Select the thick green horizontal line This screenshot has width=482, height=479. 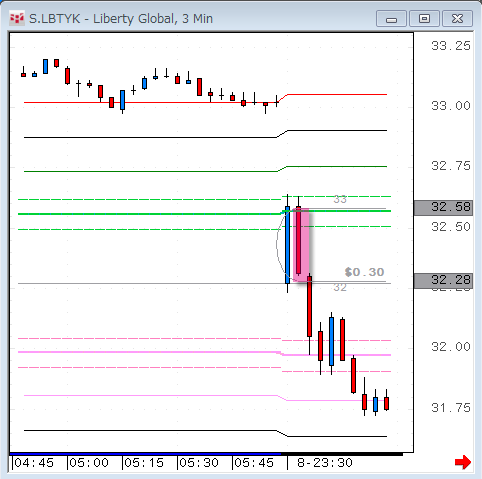[150, 214]
